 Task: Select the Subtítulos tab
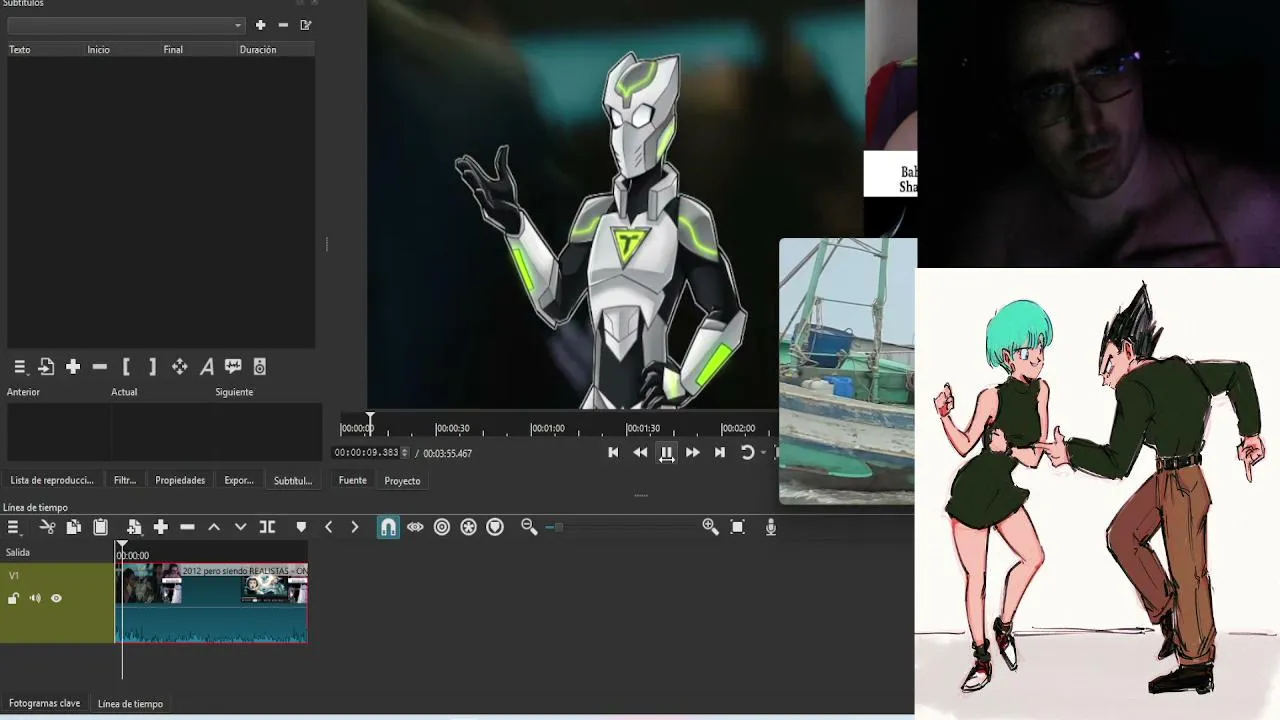click(293, 480)
